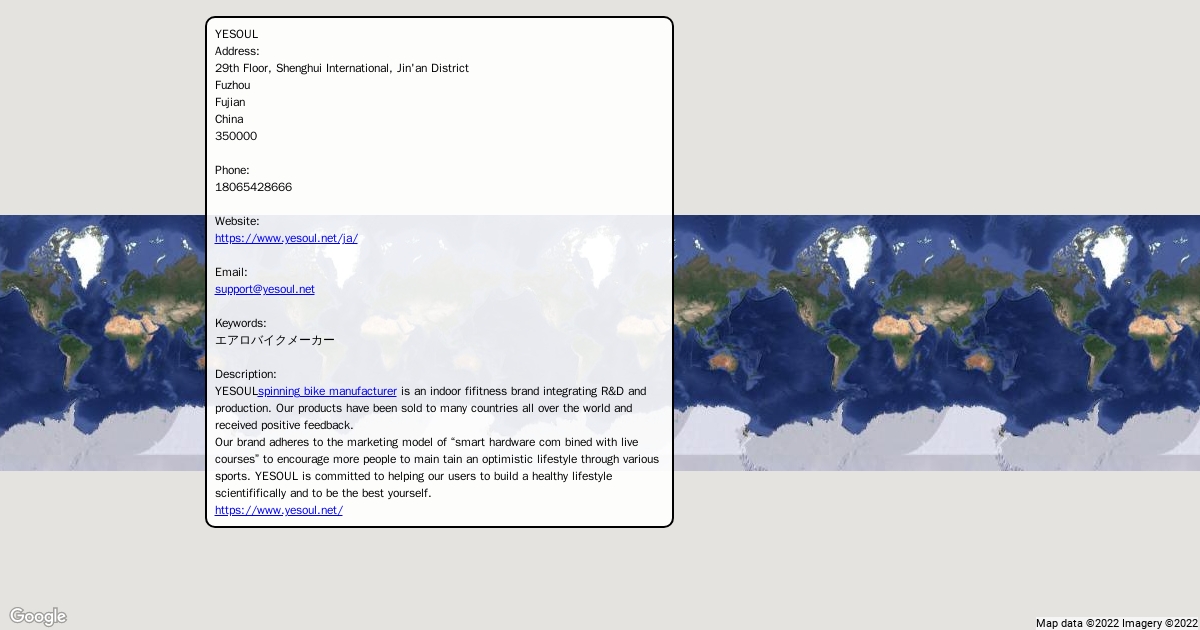Viewport: 1200px width, 630px height.
Task: Open the bottom https://www.yesoul.net/ link
Action: point(278,510)
